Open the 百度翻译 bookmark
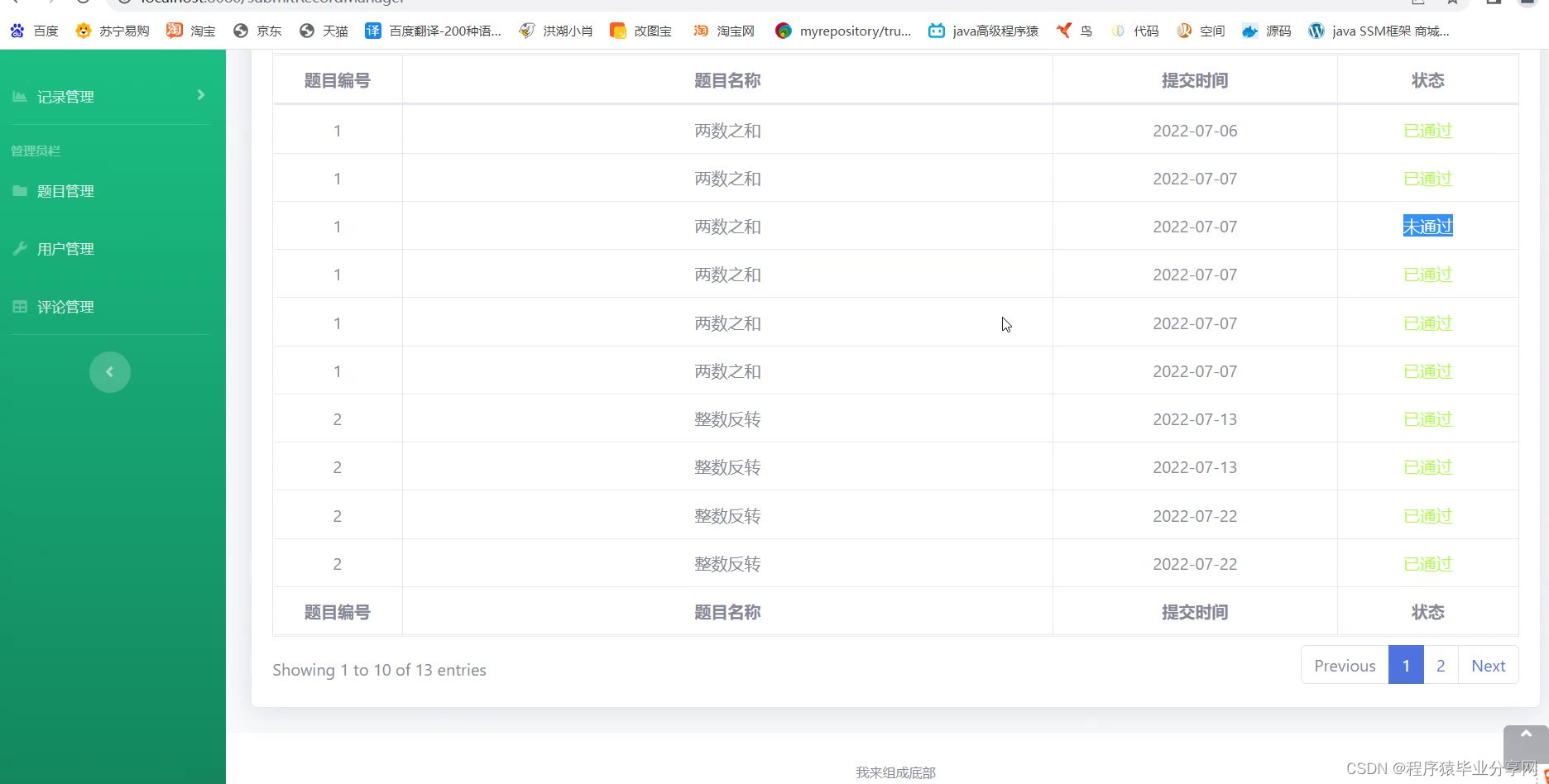This screenshot has width=1549, height=784. click(434, 31)
